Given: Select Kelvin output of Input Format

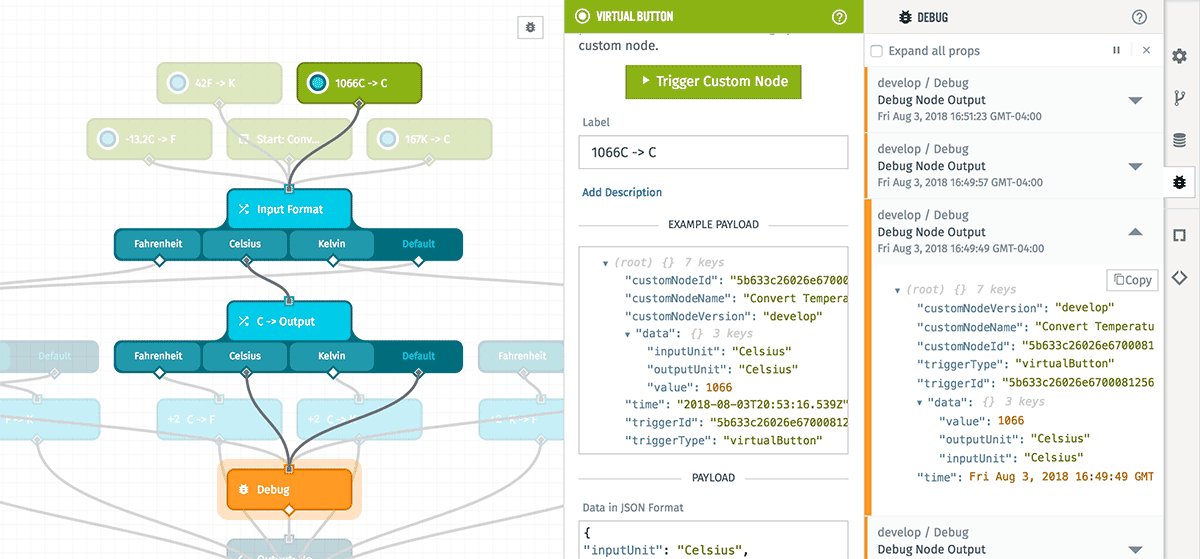Looking at the screenshot, I should pos(332,244).
